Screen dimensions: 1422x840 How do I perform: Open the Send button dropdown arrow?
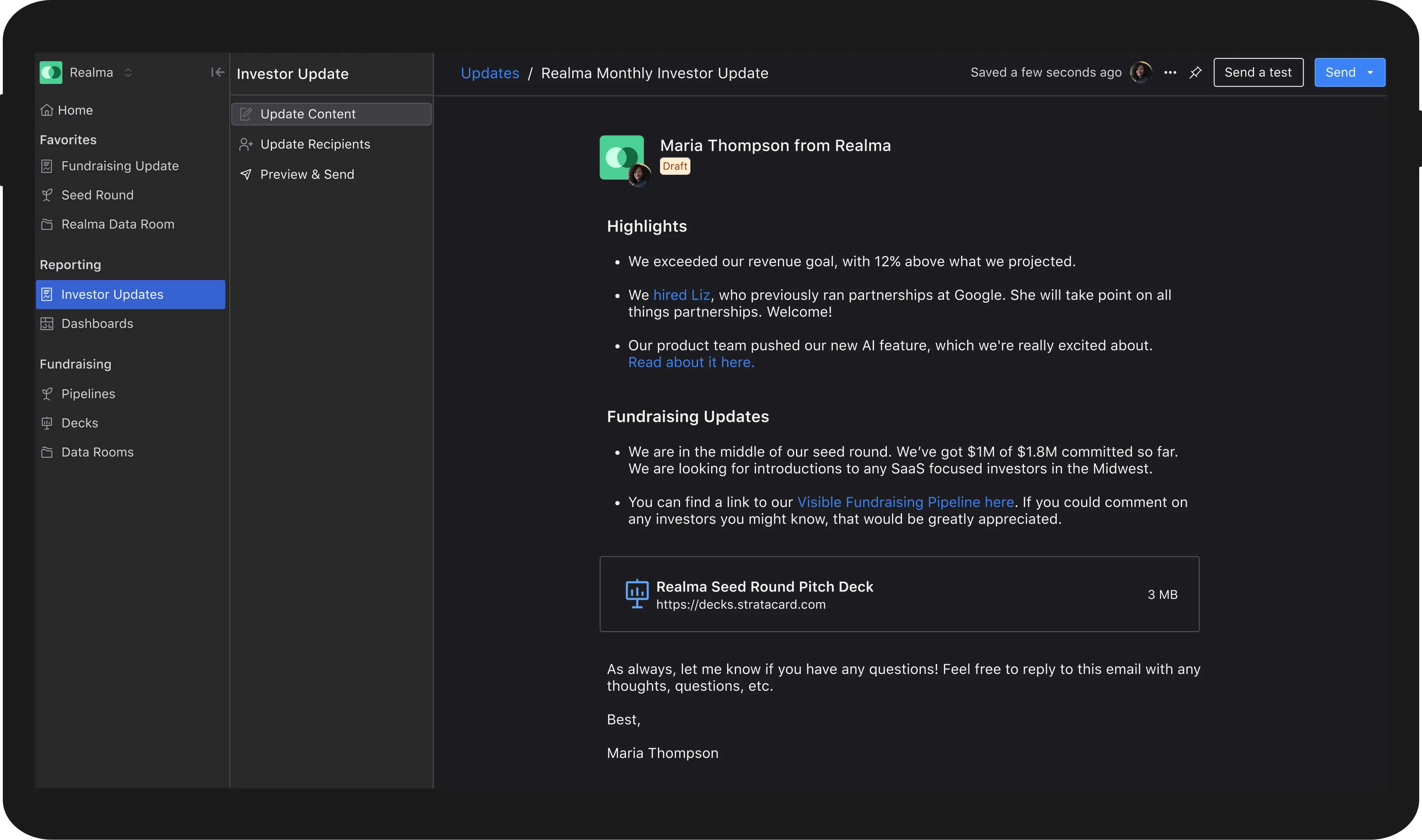pyautogui.click(x=1370, y=72)
